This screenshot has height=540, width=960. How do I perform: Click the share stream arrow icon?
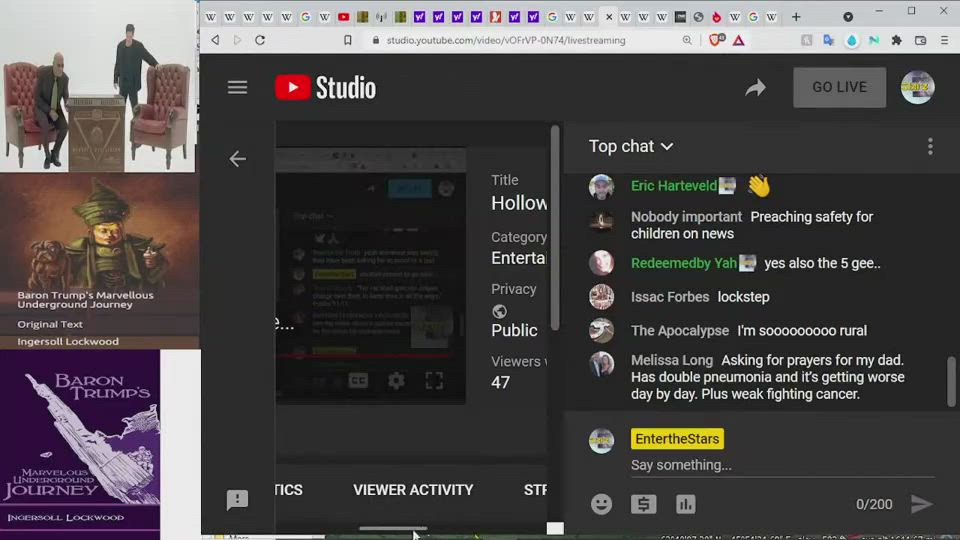(x=755, y=88)
